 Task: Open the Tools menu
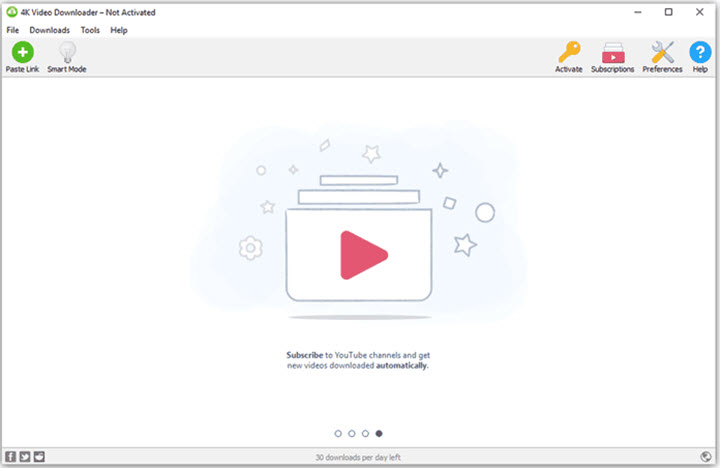click(x=90, y=30)
